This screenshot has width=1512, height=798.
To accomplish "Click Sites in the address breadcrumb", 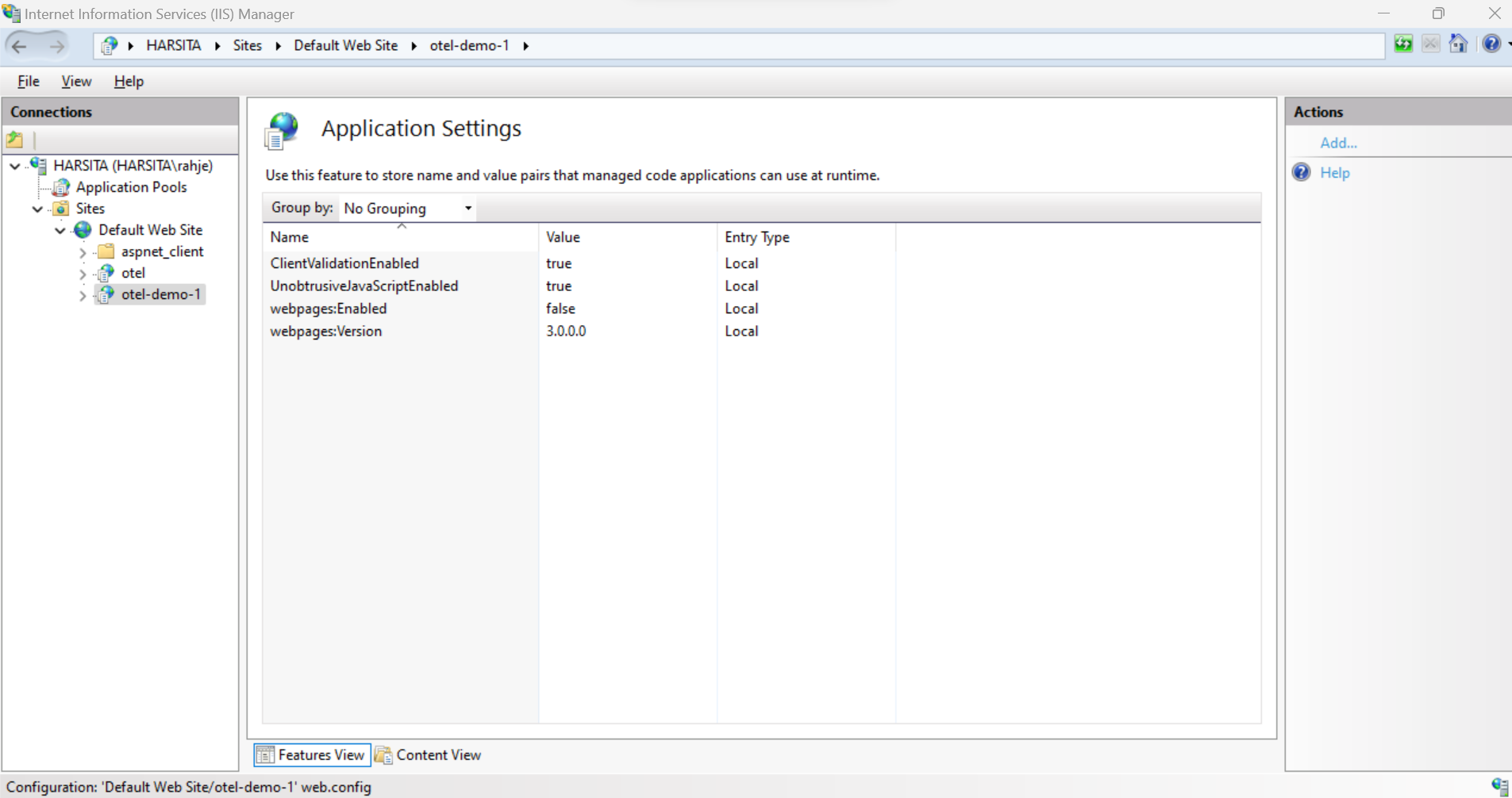I will pos(247,46).
